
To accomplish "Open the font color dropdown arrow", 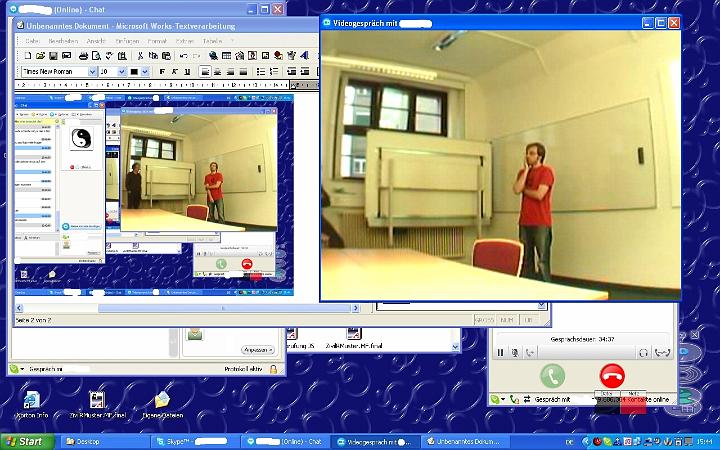I will [x=145, y=72].
